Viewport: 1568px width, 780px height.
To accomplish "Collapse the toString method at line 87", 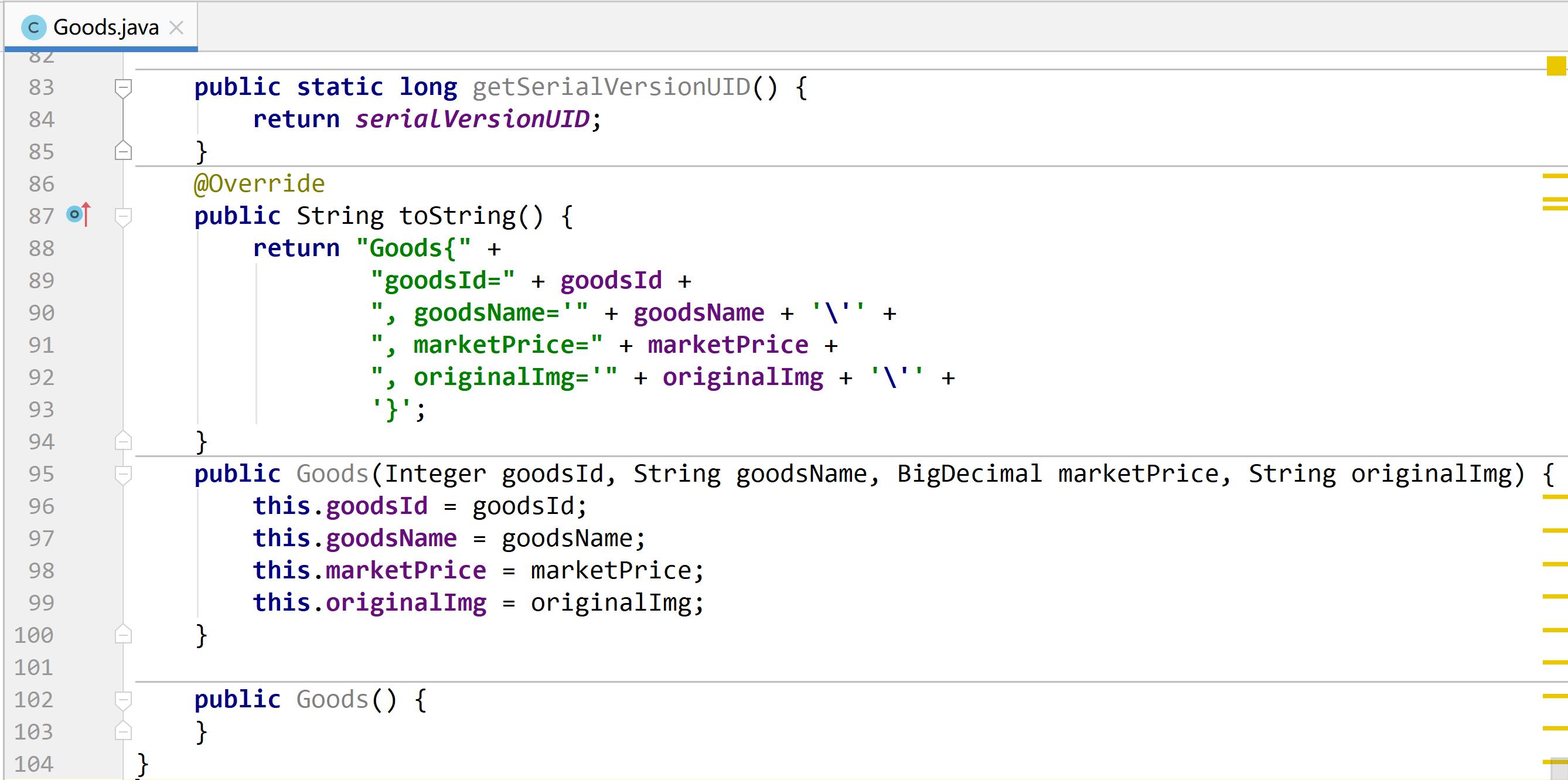I will pos(123,217).
